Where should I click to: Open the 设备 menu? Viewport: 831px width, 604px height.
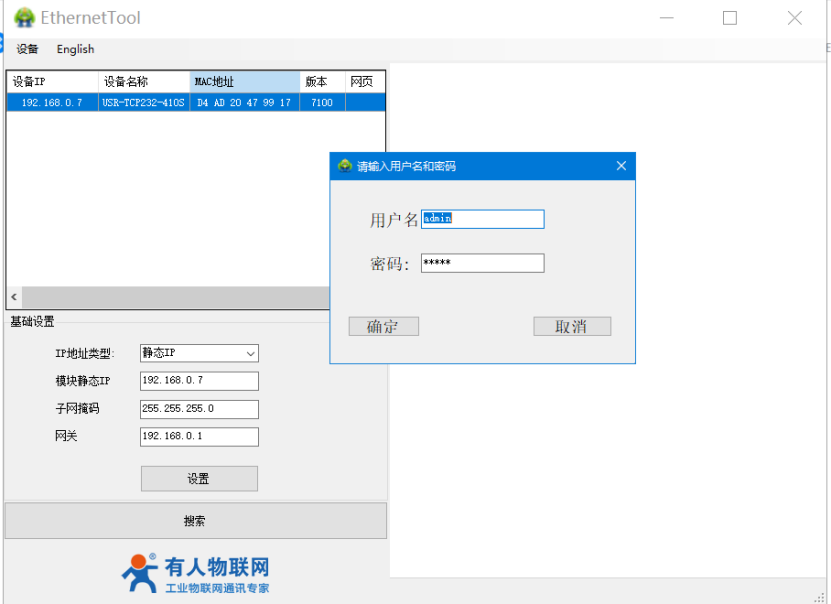click(27, 49)
